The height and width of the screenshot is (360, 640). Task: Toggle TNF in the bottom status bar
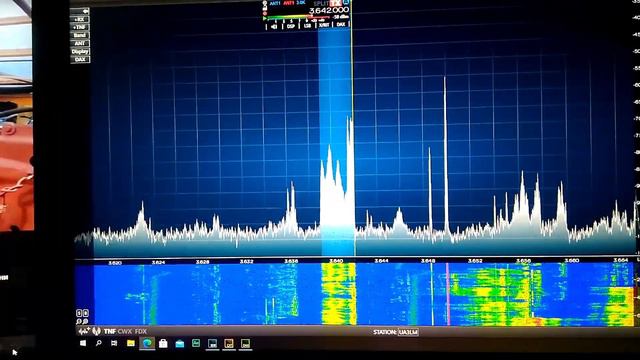110,331
